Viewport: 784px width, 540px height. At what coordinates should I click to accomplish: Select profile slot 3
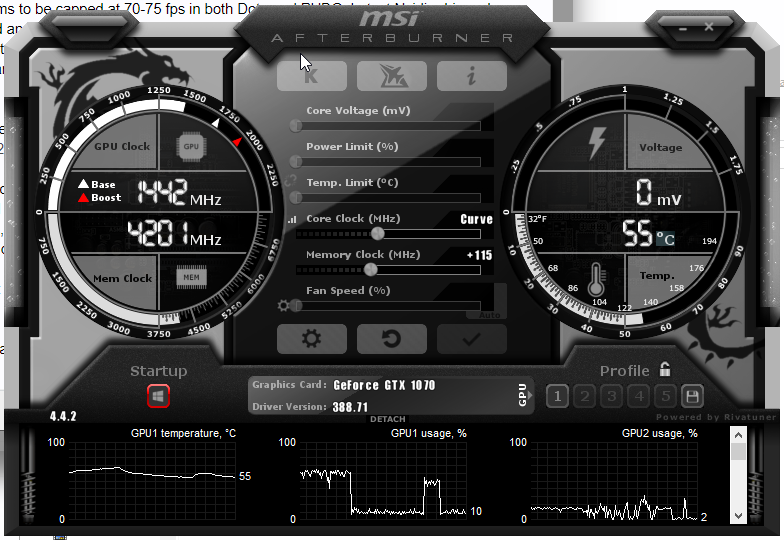[x=612, y=396]
